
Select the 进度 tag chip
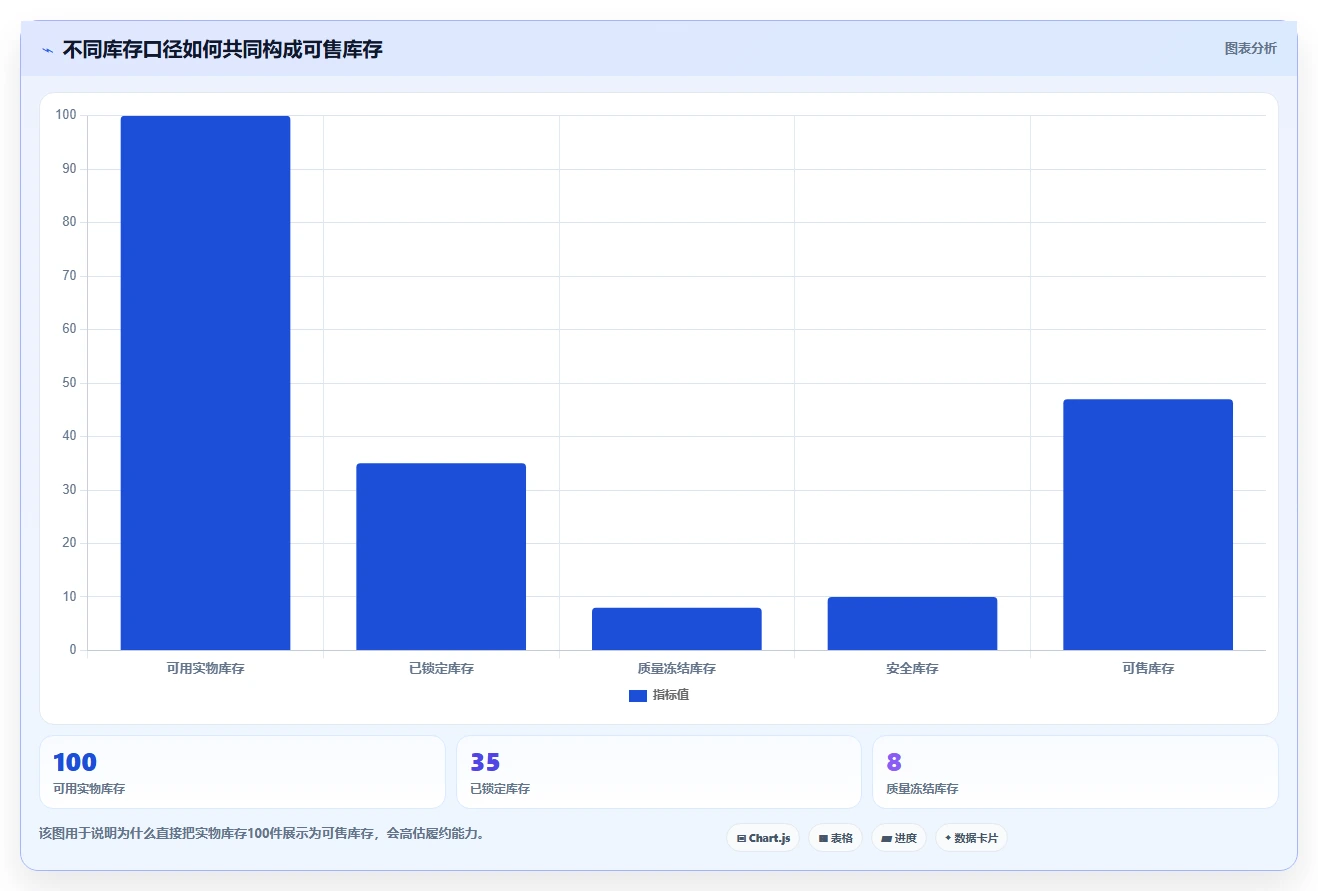pos(899,838)
